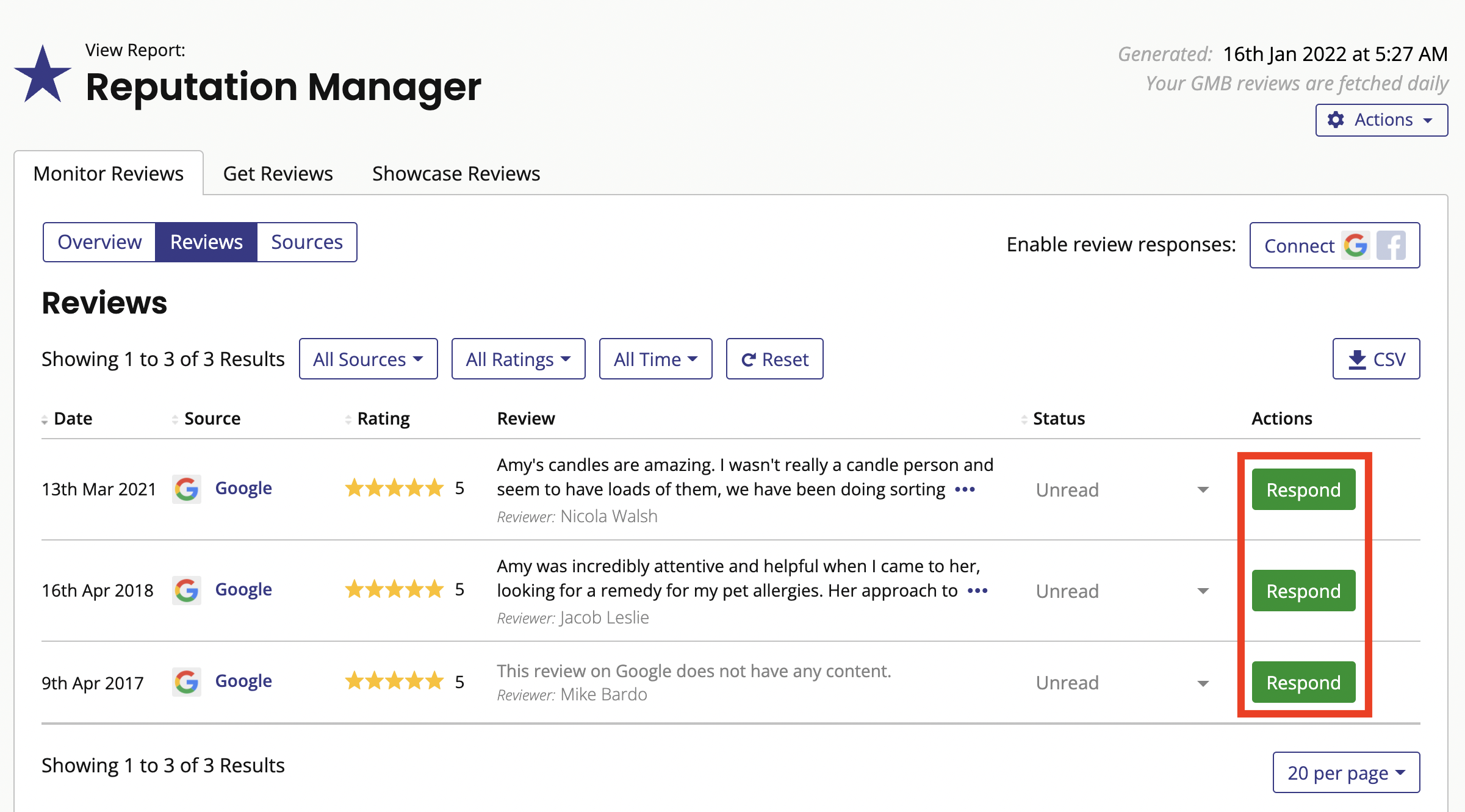The width and height of the screenshot is (1465, 812).
Task: Switch to Get Reviews tab
Action: coord(278,173)
